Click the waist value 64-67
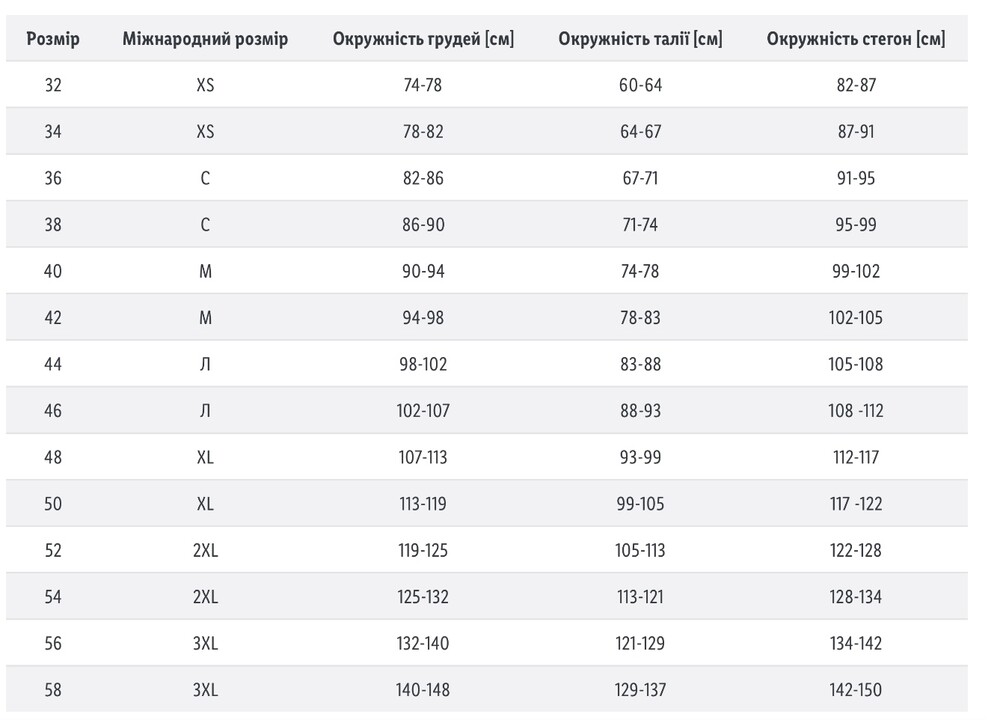The image size is (1000, 720). (640, 132)
